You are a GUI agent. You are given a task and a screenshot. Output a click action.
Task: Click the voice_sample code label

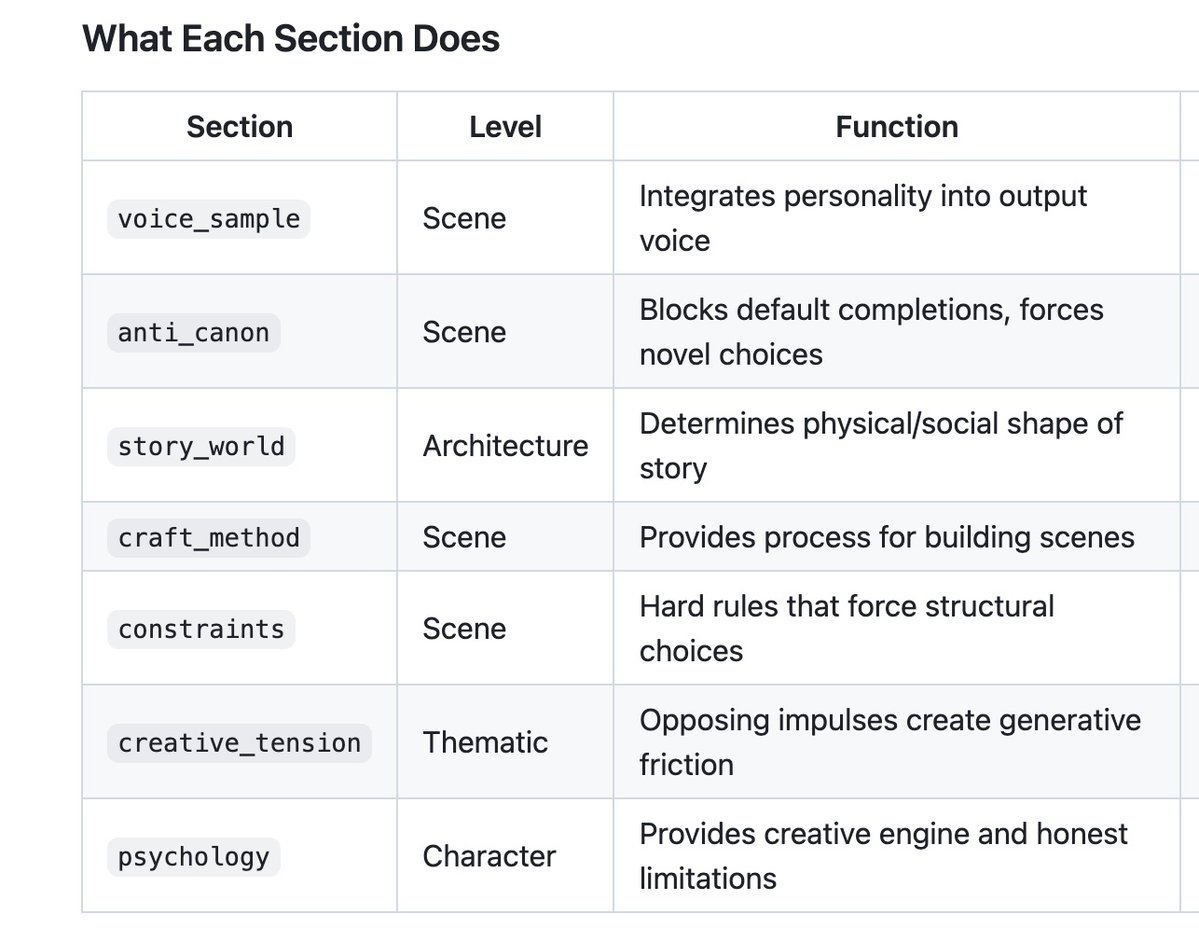209,218
